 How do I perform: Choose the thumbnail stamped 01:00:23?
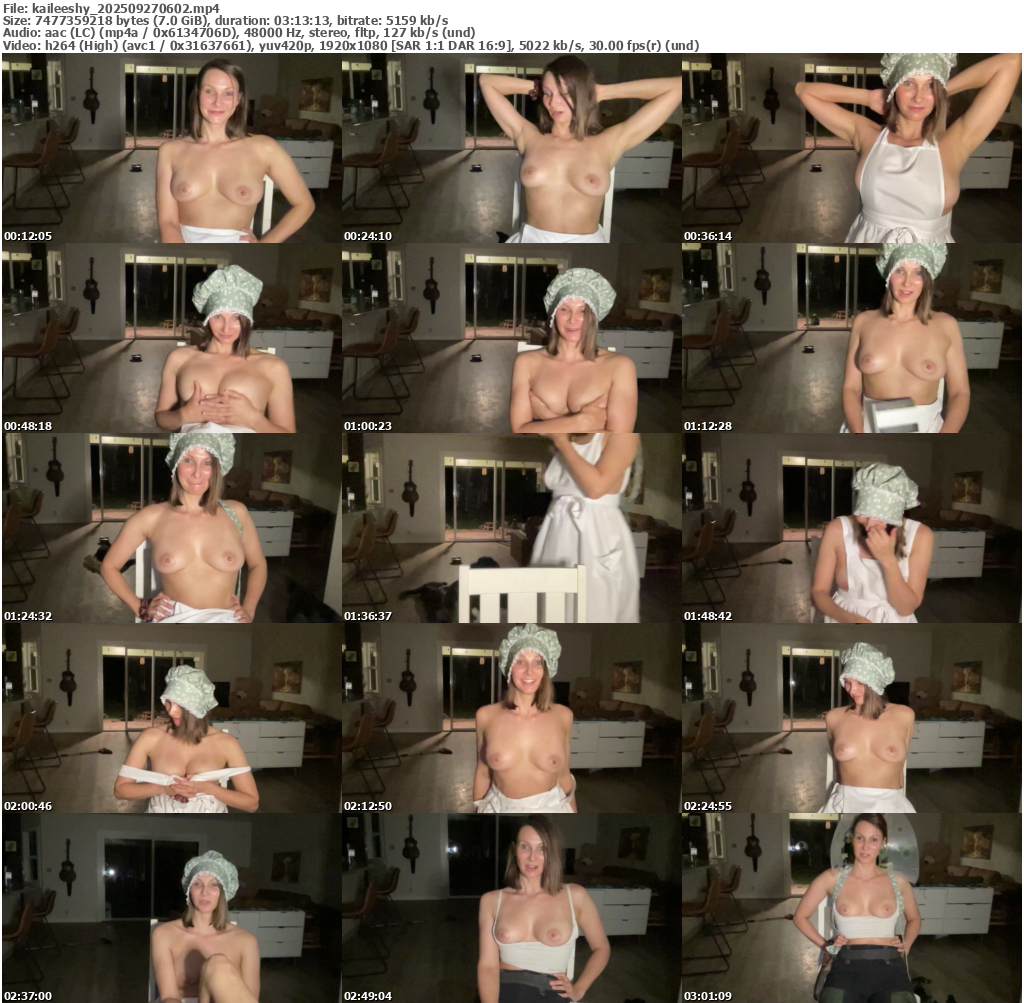pyautogui.click(x=511, y=338)
